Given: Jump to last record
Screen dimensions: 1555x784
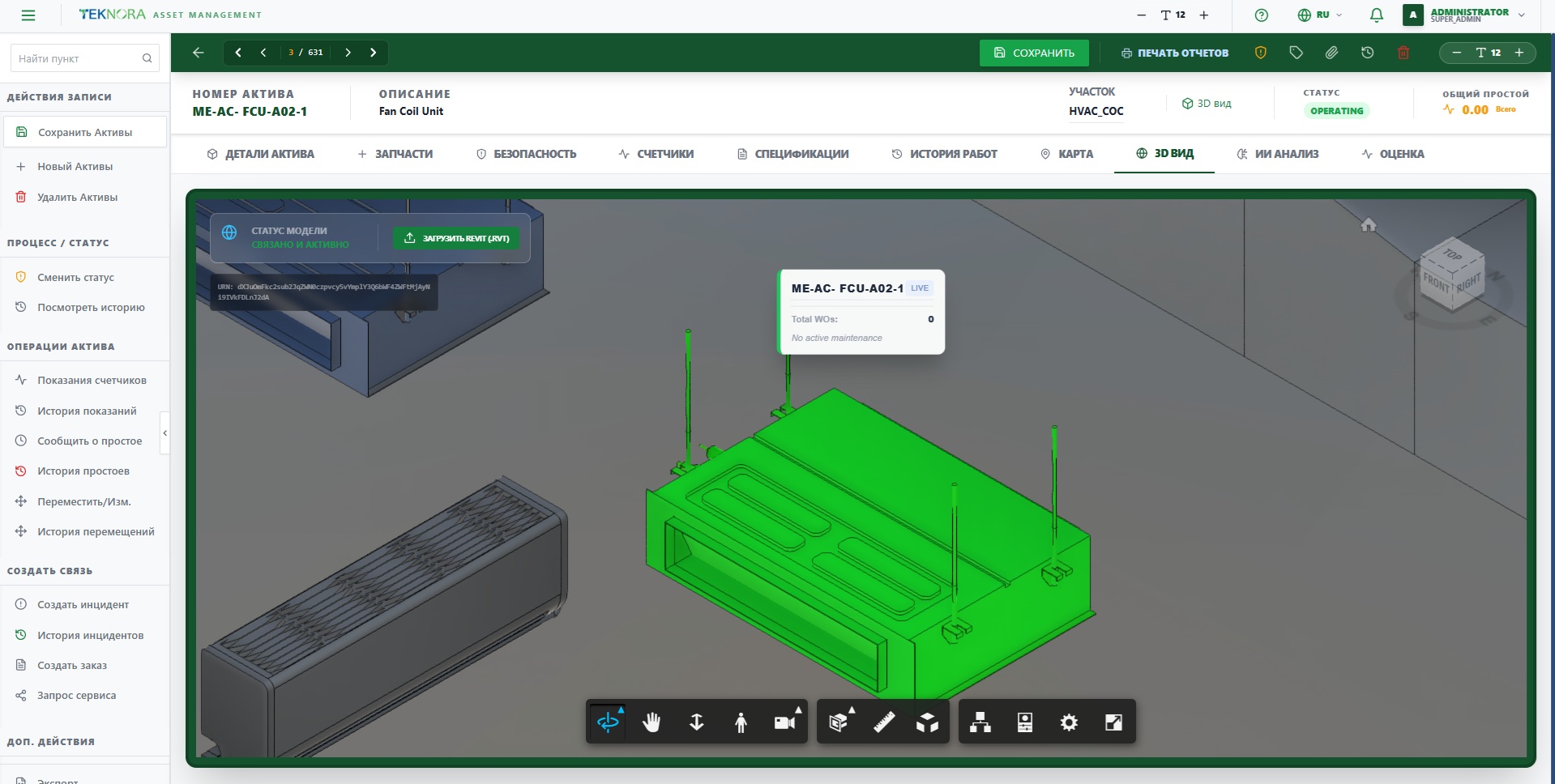Looking at the screenshot, I should [x=373, y=53].
